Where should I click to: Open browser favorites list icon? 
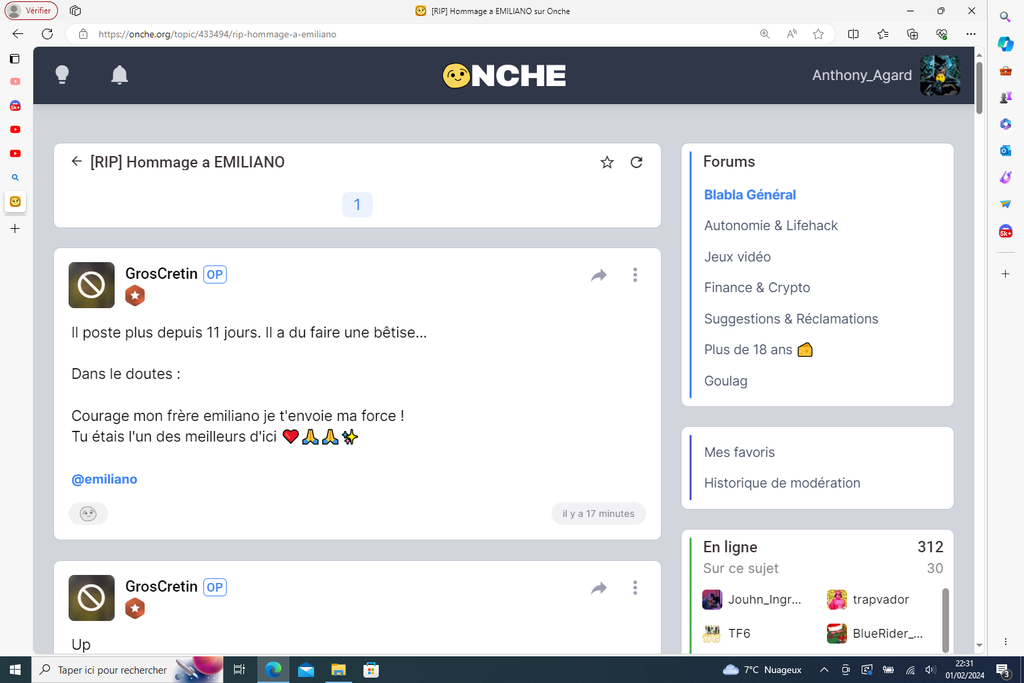coord(883,34)
